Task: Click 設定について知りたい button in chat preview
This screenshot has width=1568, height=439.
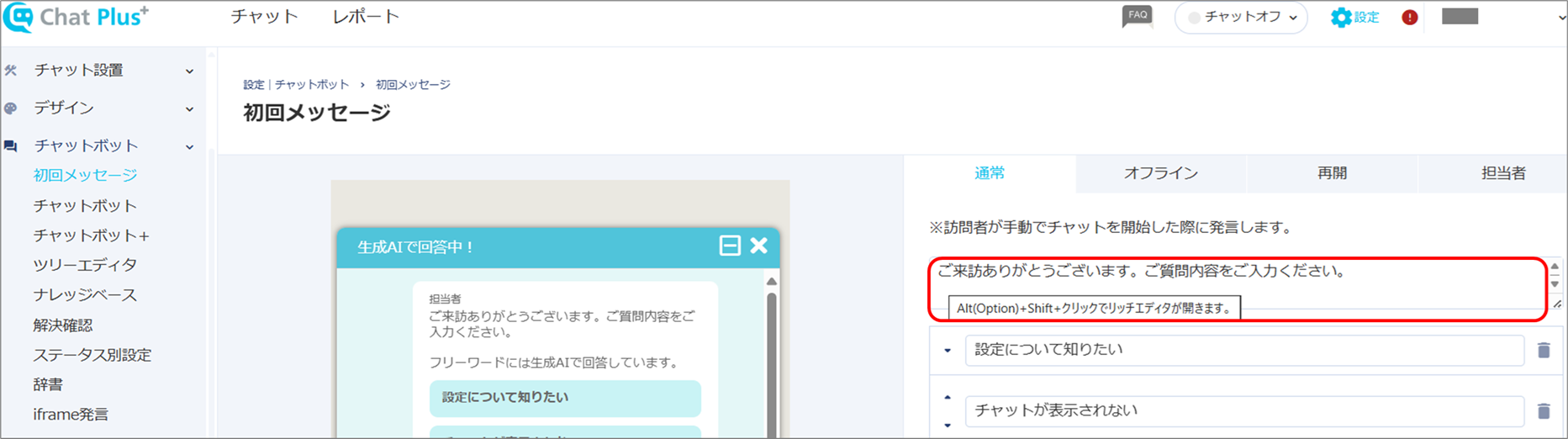Action: click(565, 398)
